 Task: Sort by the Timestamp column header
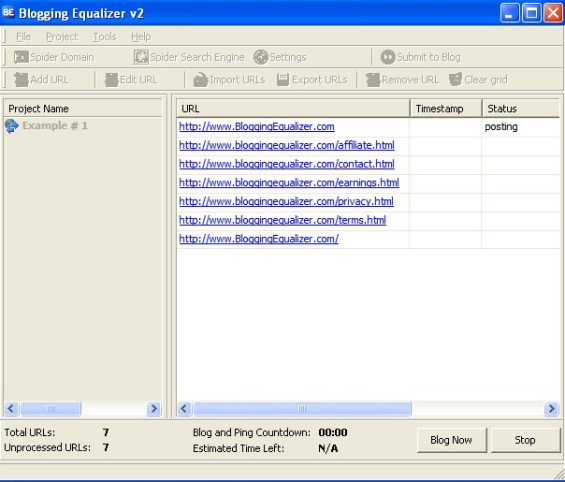pos(446,108)
